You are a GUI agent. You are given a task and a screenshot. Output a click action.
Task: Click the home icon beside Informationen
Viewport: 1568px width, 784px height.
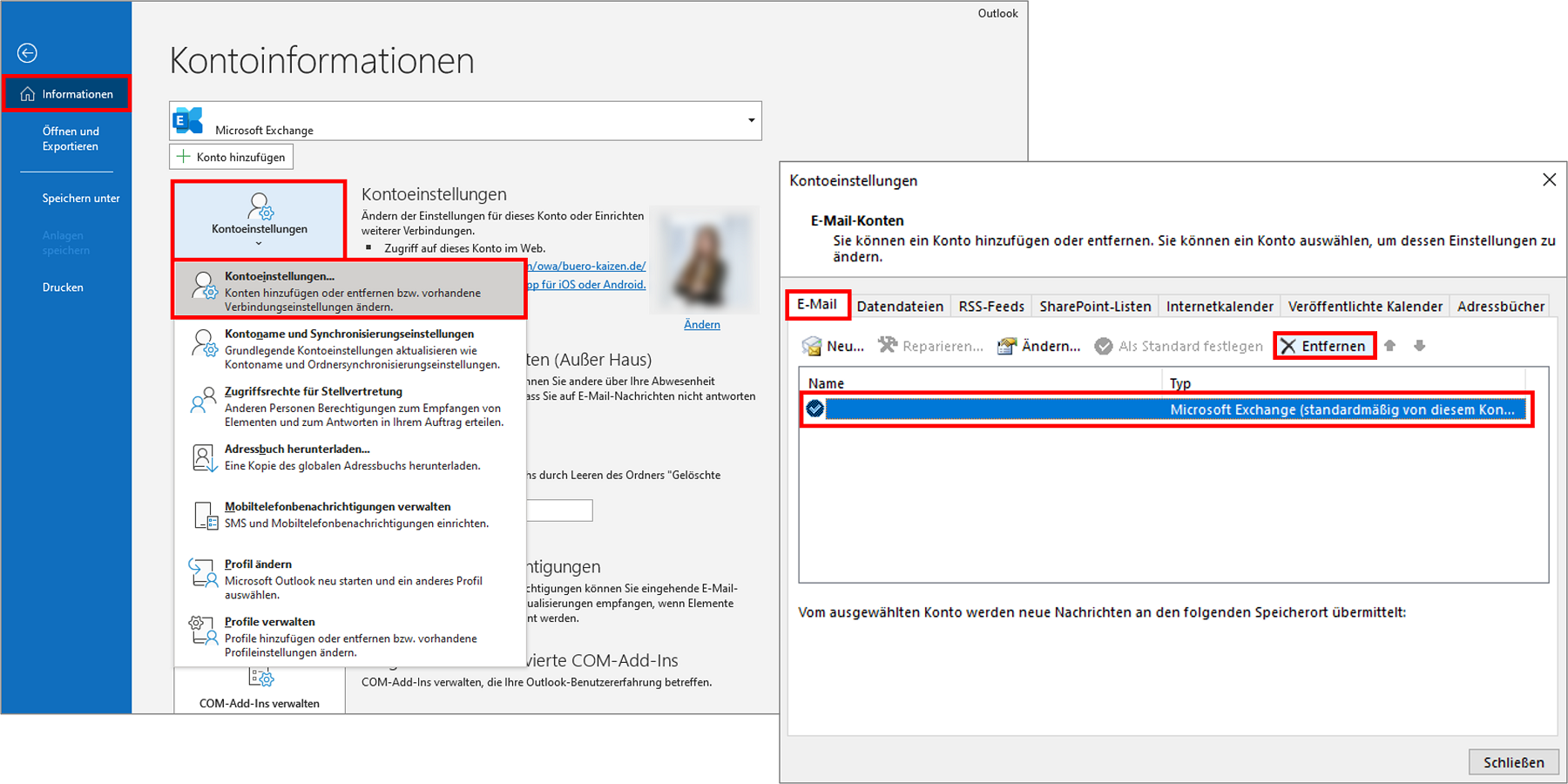point(28,94)
